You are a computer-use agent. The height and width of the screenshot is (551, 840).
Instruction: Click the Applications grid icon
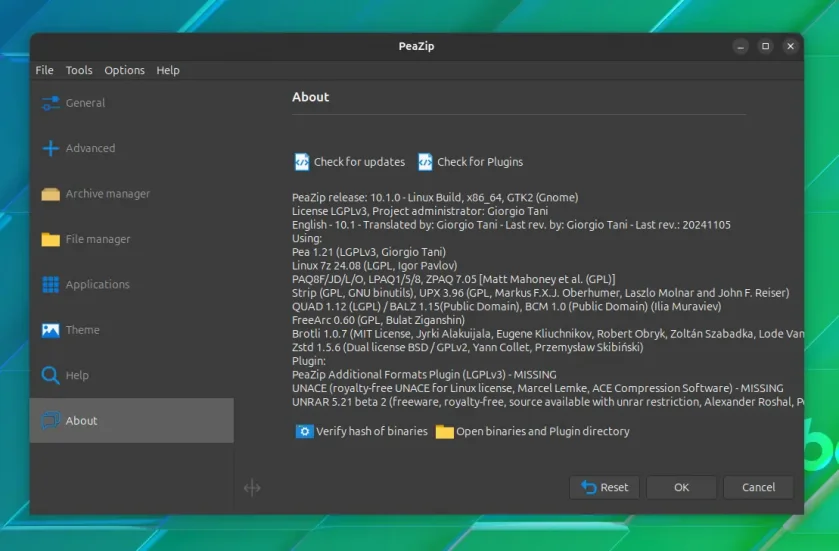50,284
